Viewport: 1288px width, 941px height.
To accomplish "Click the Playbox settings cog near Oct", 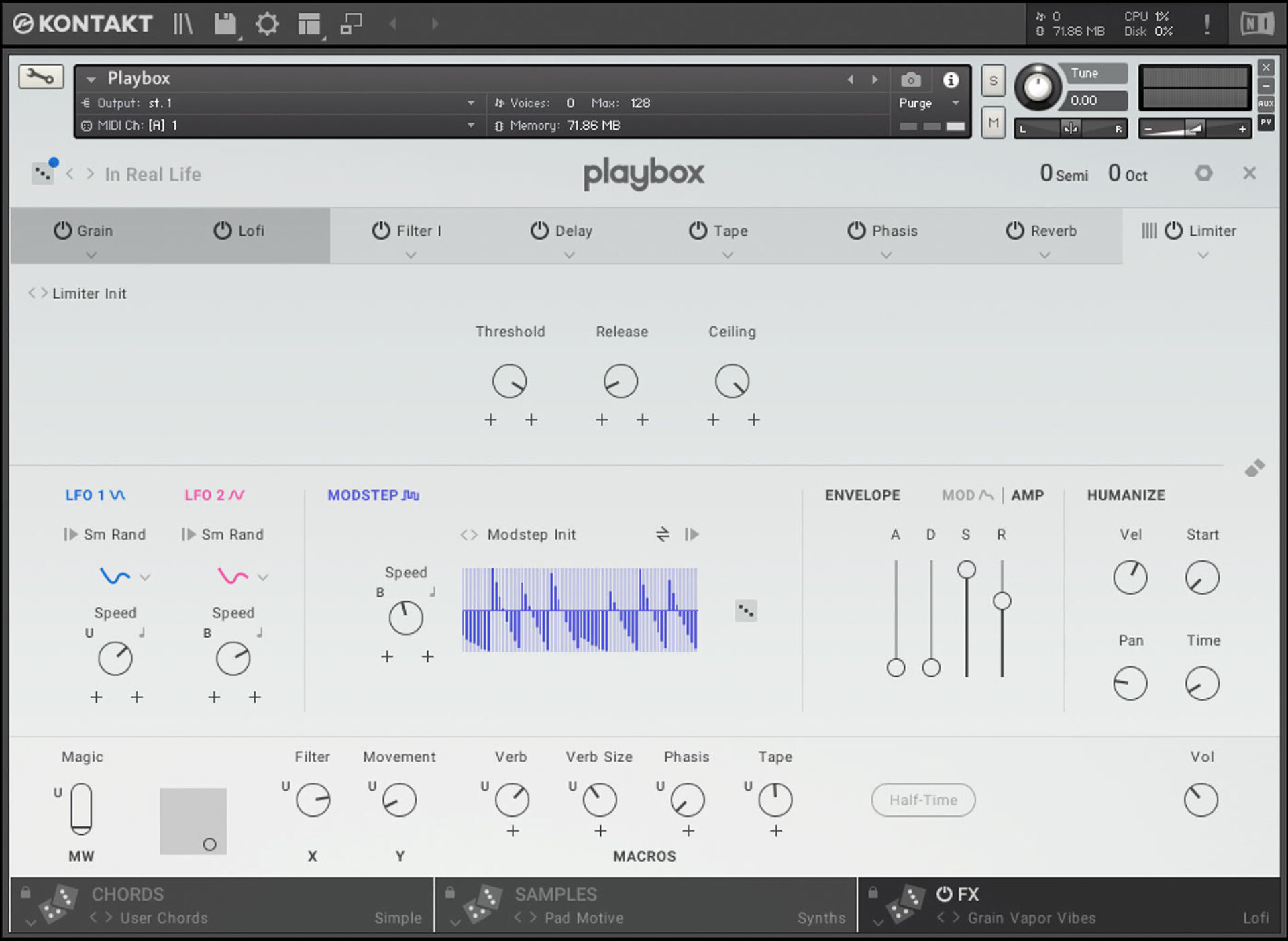I will coord(1203,173).
